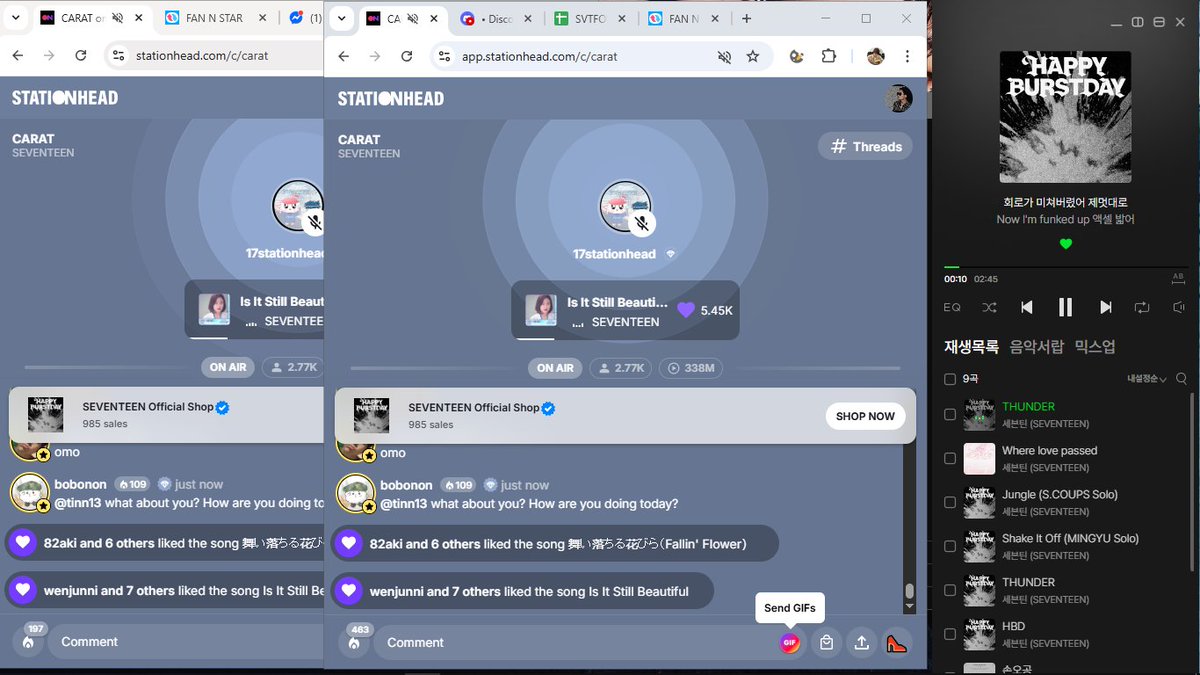Click Is It Still Beautiful song cover thumbnail

(541, 310)
